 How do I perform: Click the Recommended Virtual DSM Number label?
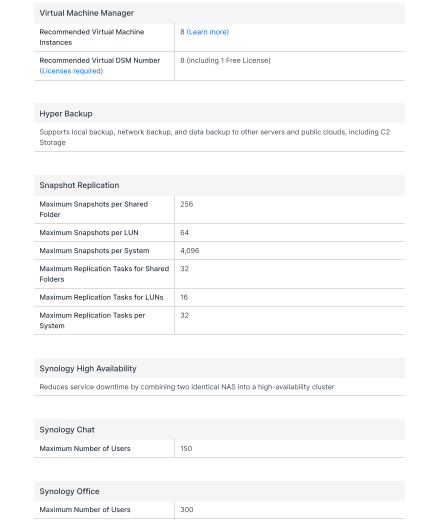tap(100, 61)
